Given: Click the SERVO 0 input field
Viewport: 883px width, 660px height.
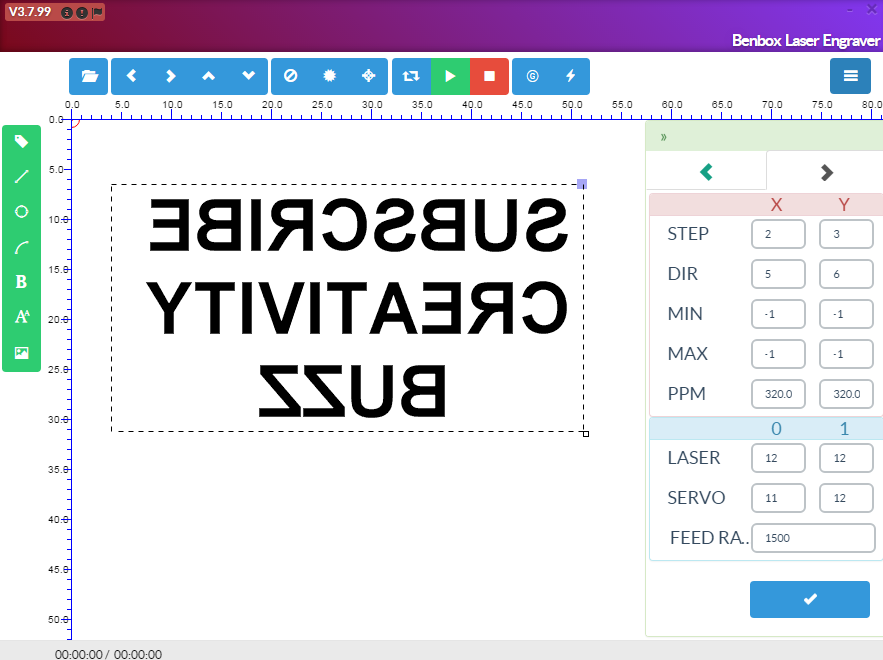Looking at the screenshot, I should (778, 498).
